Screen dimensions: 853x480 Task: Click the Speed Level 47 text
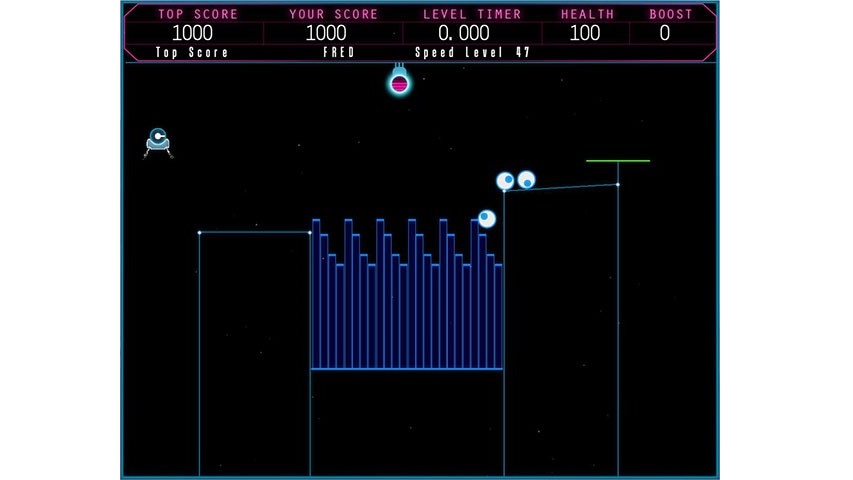pos(472,52)
